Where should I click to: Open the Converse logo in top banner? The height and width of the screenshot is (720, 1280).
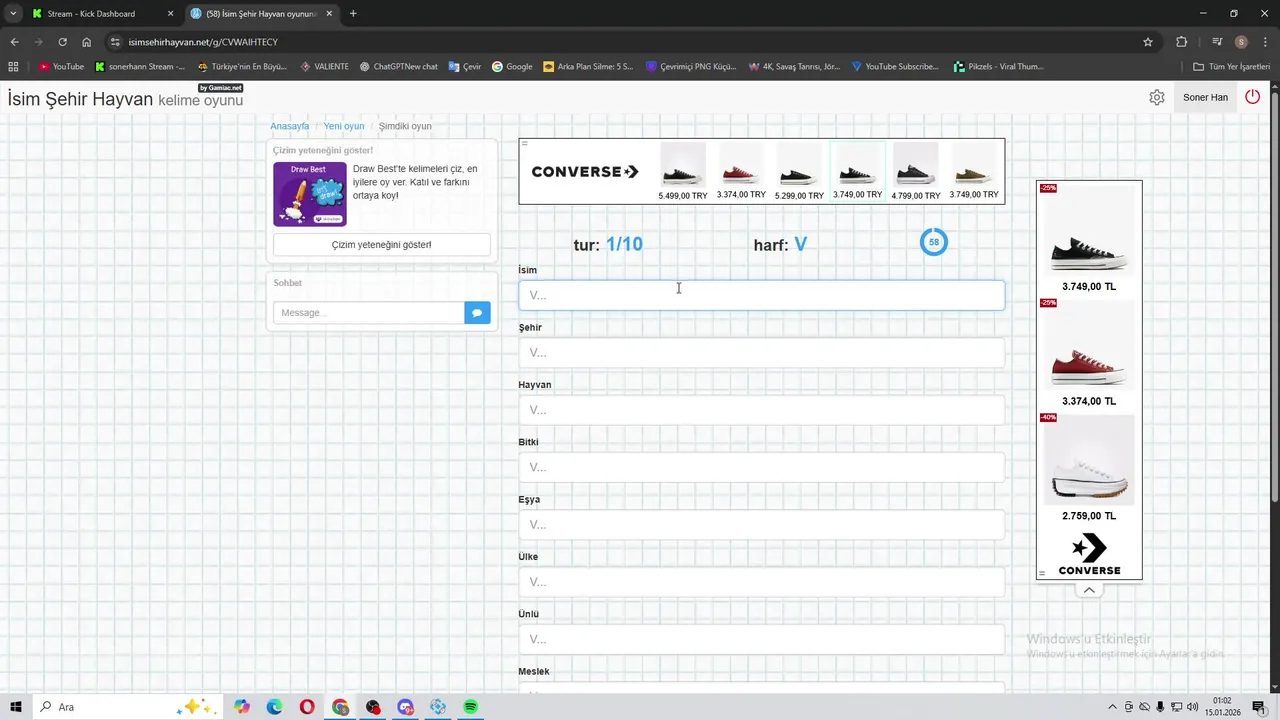585,172
